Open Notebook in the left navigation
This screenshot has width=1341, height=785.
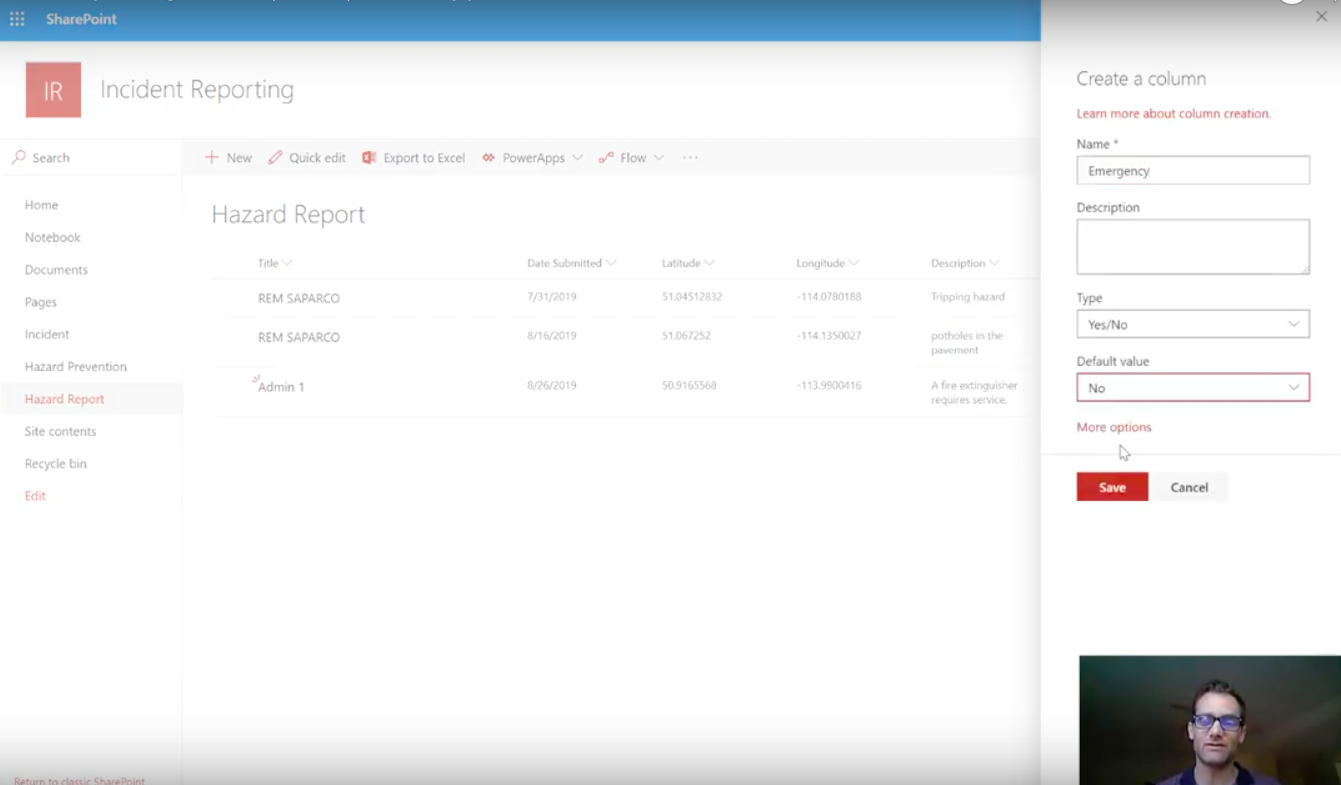[x=53, y=237]
